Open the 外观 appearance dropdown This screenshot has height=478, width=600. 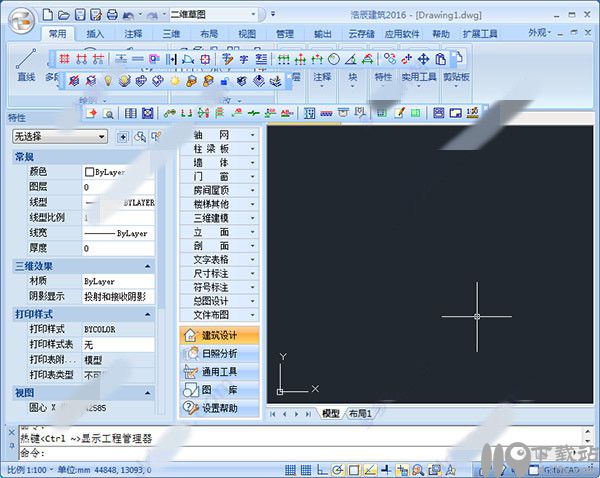(x=540, y=33)
